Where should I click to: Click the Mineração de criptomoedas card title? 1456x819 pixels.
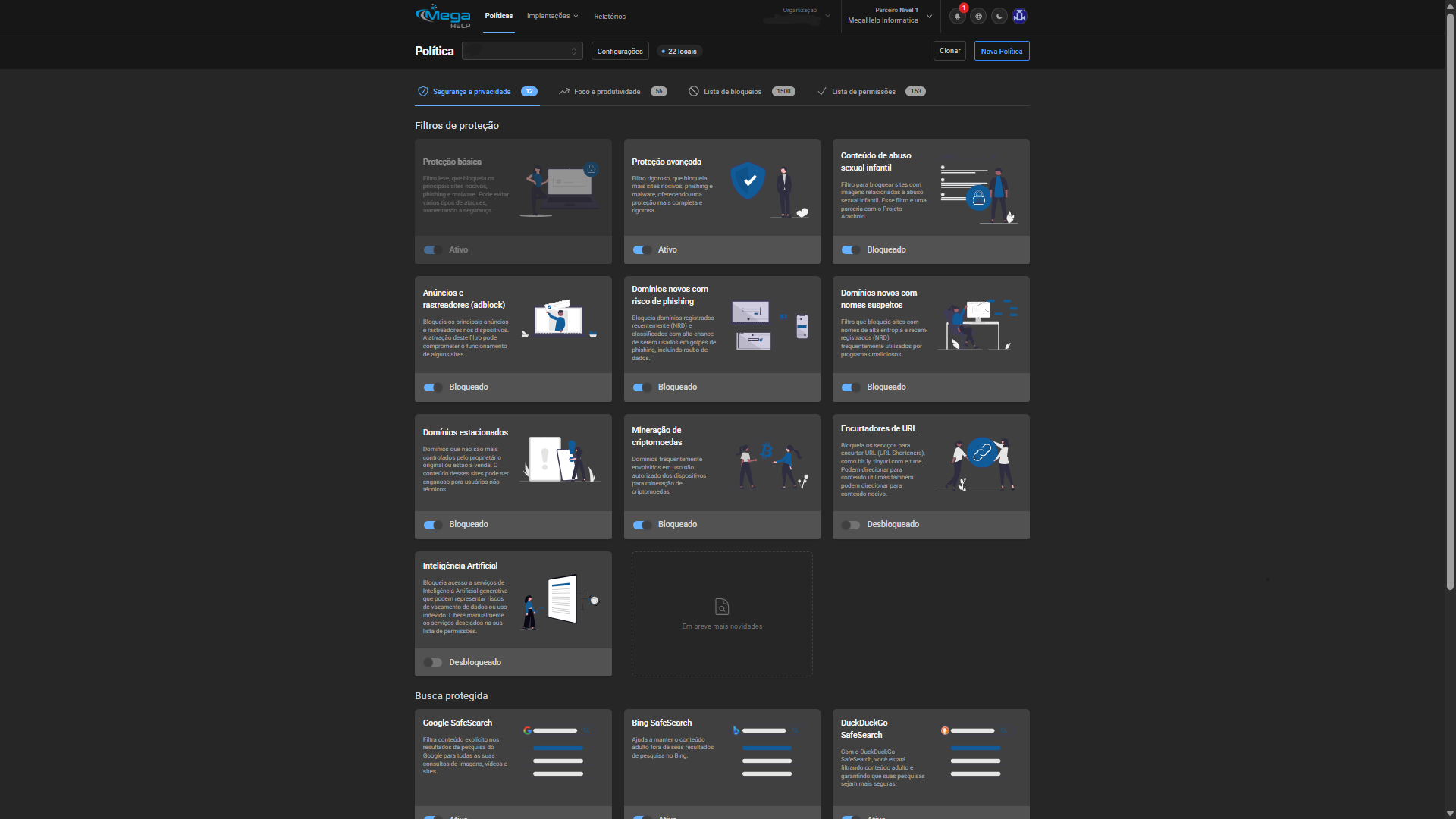coord(657,436)
